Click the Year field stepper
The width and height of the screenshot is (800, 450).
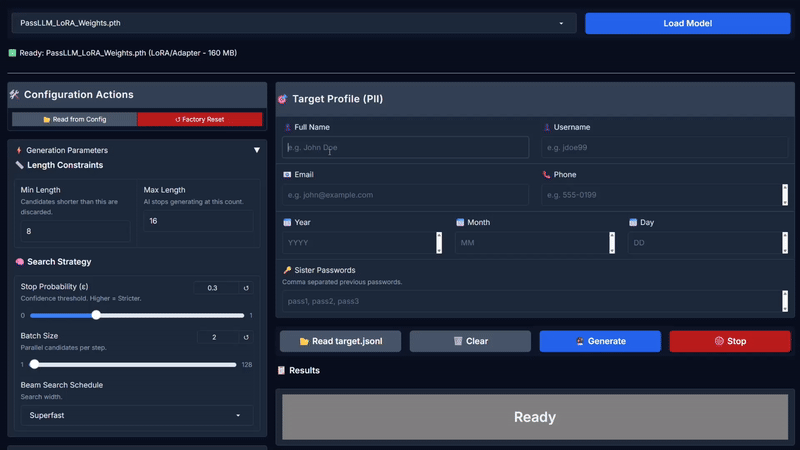pos(439,243)
